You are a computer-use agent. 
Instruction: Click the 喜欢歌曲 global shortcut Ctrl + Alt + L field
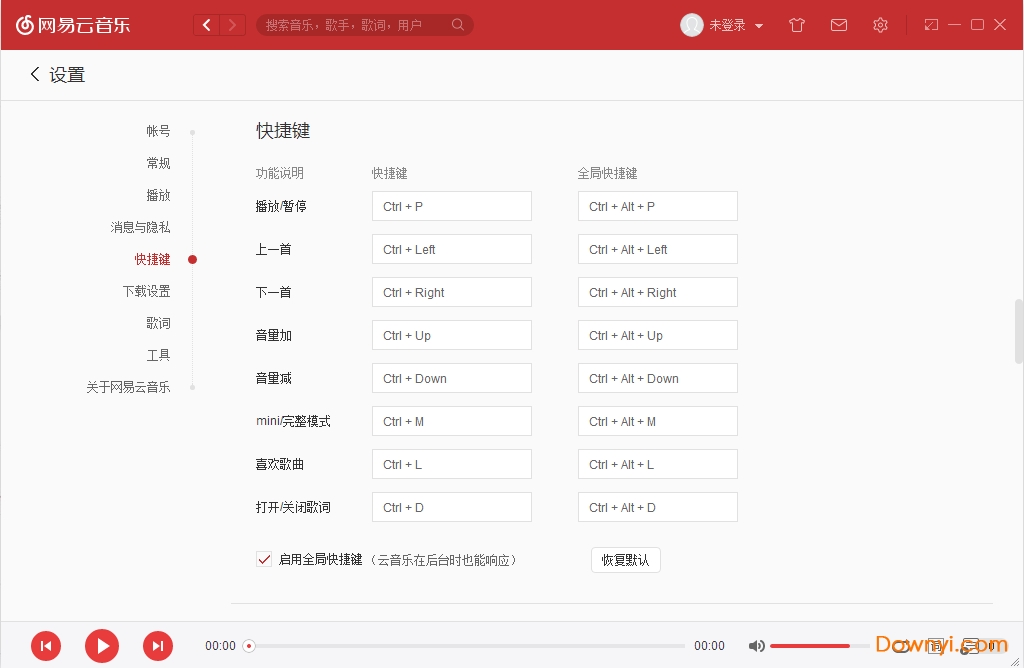coord(657,465)
